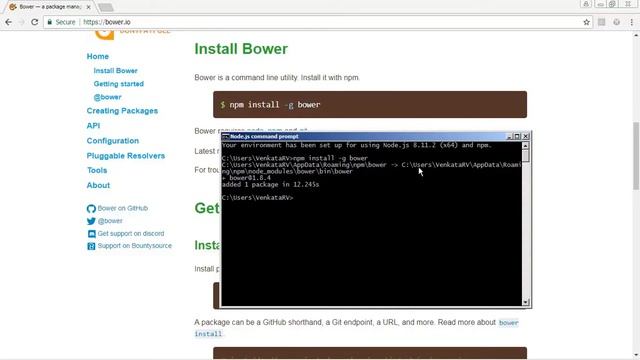Reload the Bower page
640x360 pixels.
(x=35, y=22)
